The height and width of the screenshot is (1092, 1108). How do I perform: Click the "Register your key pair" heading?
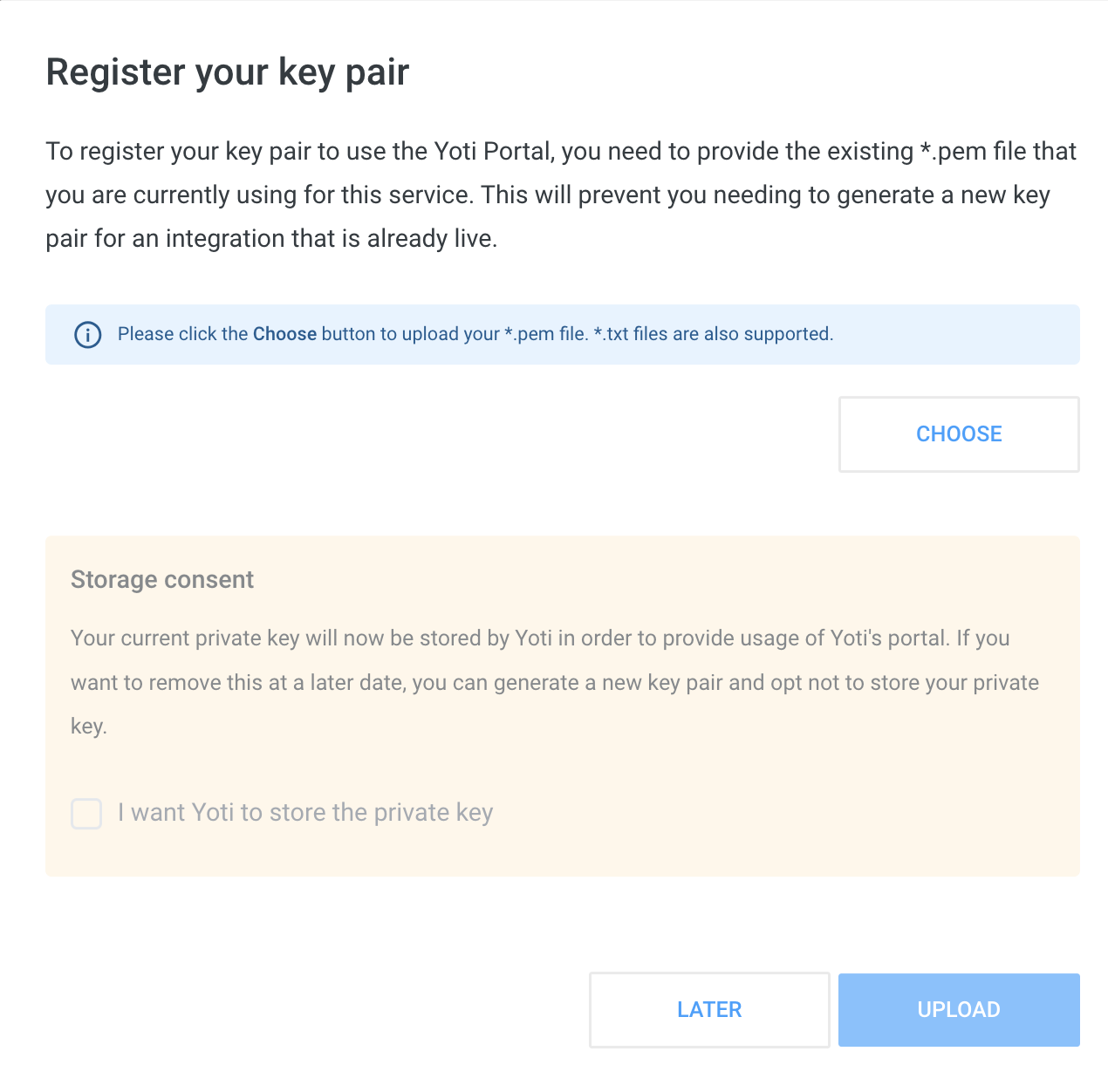coord(228,72)
